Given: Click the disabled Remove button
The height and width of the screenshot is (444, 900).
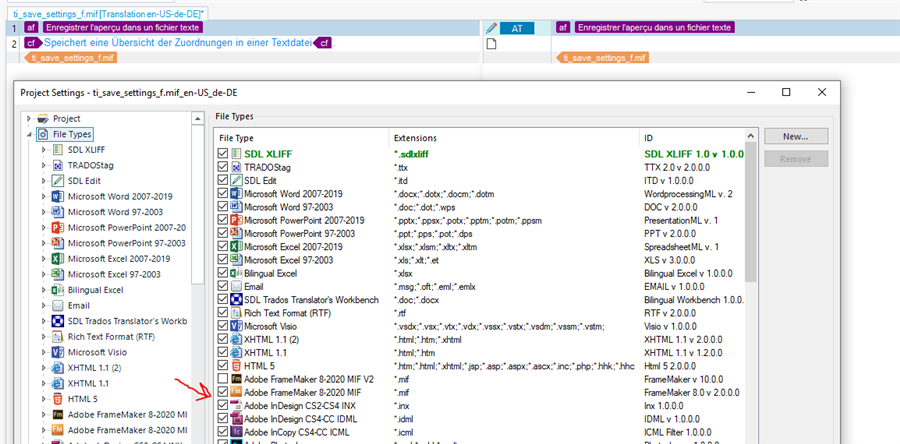Looking at the screenshot, I should coord(796,159).
